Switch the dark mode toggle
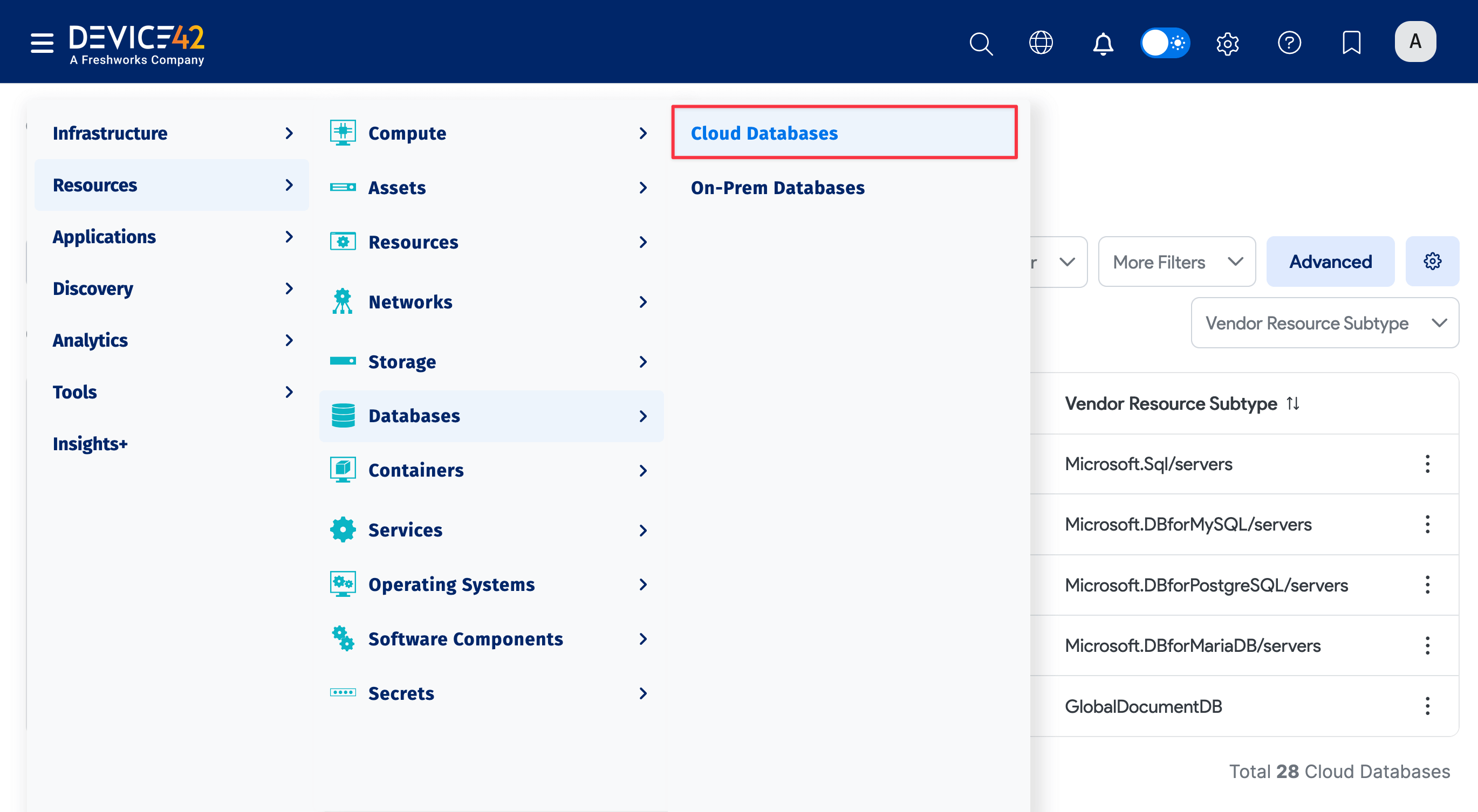This screenshot has height=812, width=1478. pos(1165,43)
